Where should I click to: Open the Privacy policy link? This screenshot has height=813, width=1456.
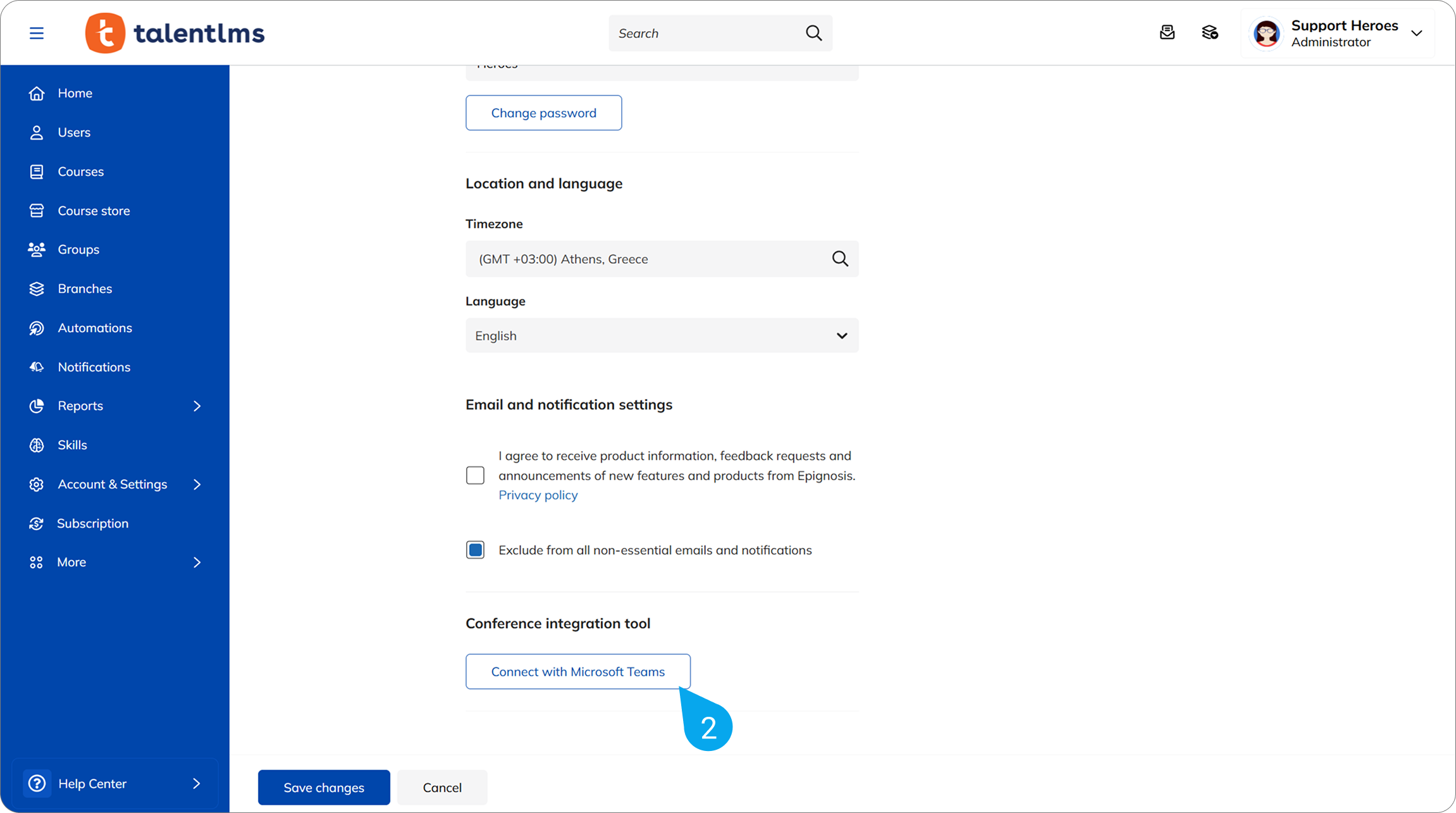pos(538,495)
